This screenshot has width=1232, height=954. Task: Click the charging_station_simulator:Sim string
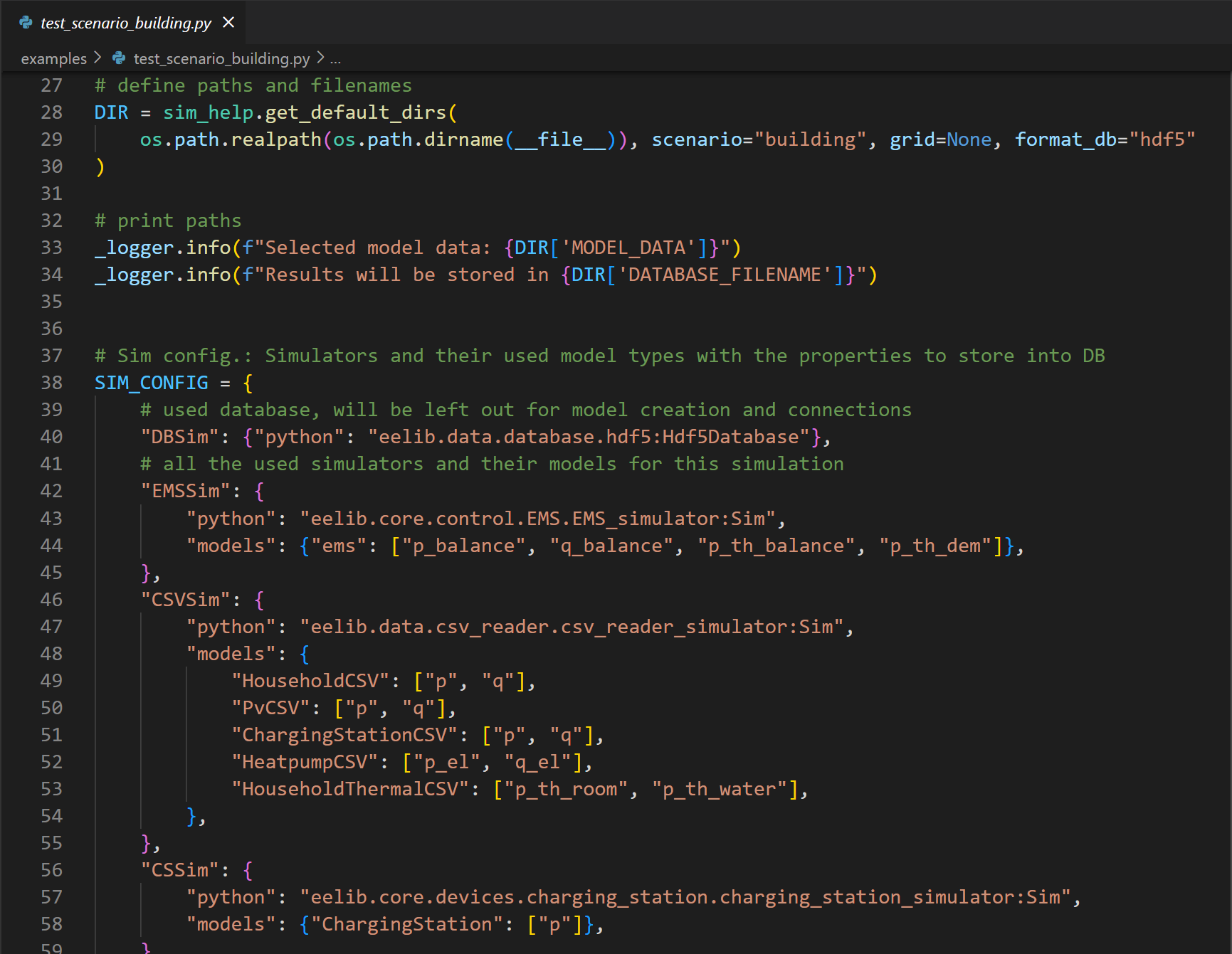pos(685,897)
